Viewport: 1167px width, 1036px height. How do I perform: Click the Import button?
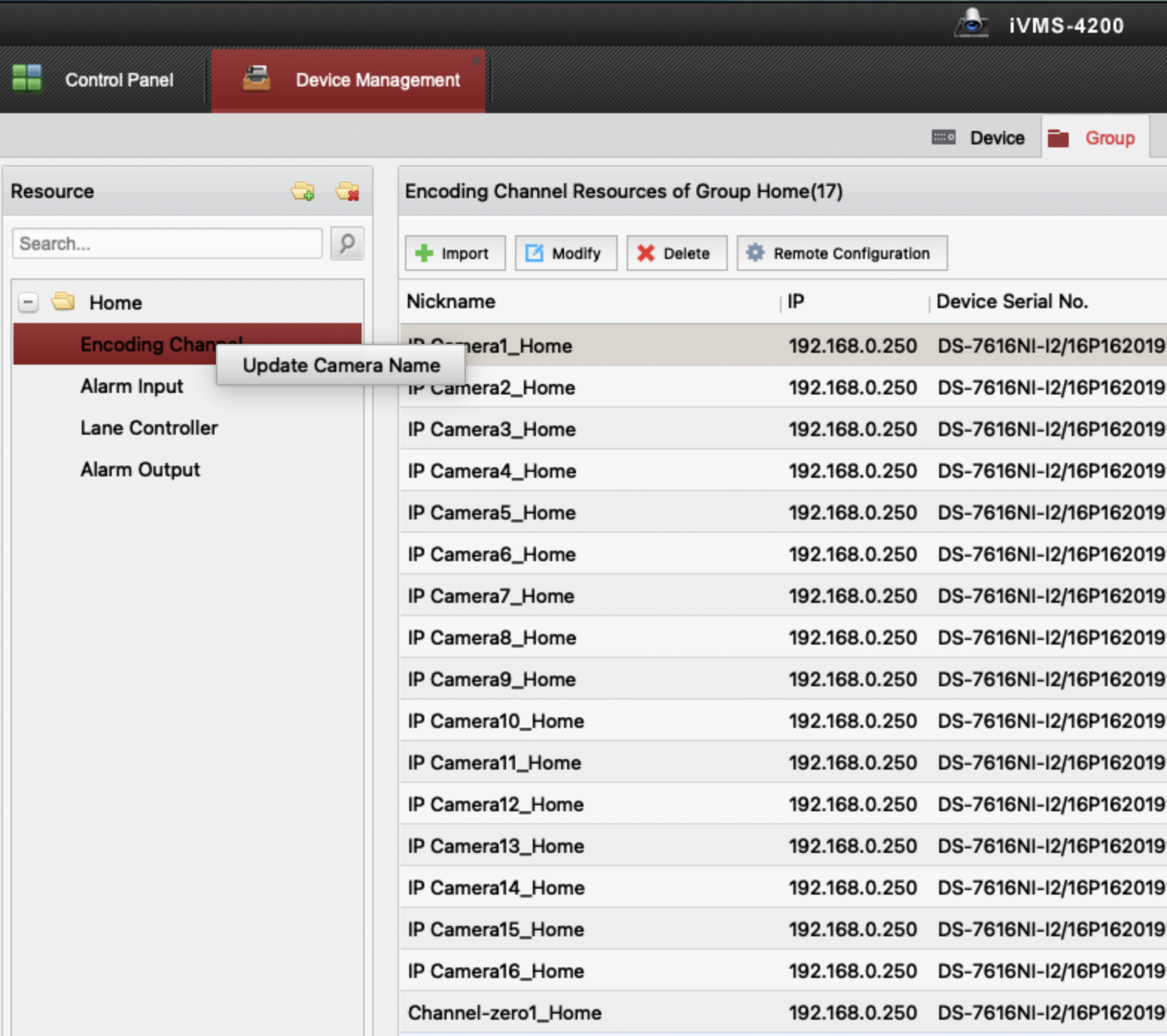tap(455, 253)
